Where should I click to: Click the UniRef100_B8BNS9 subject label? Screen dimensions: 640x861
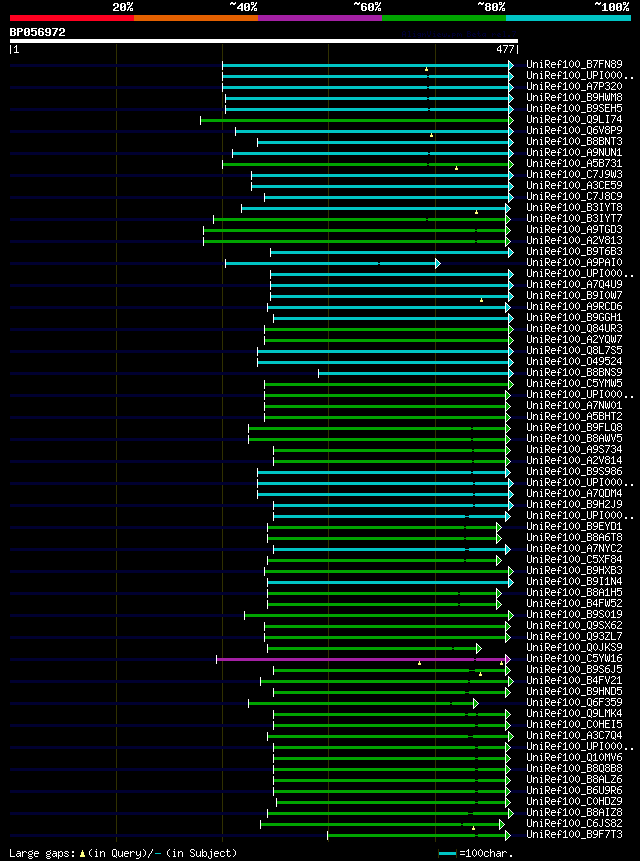pyautogui.click(x=574, y=372)
